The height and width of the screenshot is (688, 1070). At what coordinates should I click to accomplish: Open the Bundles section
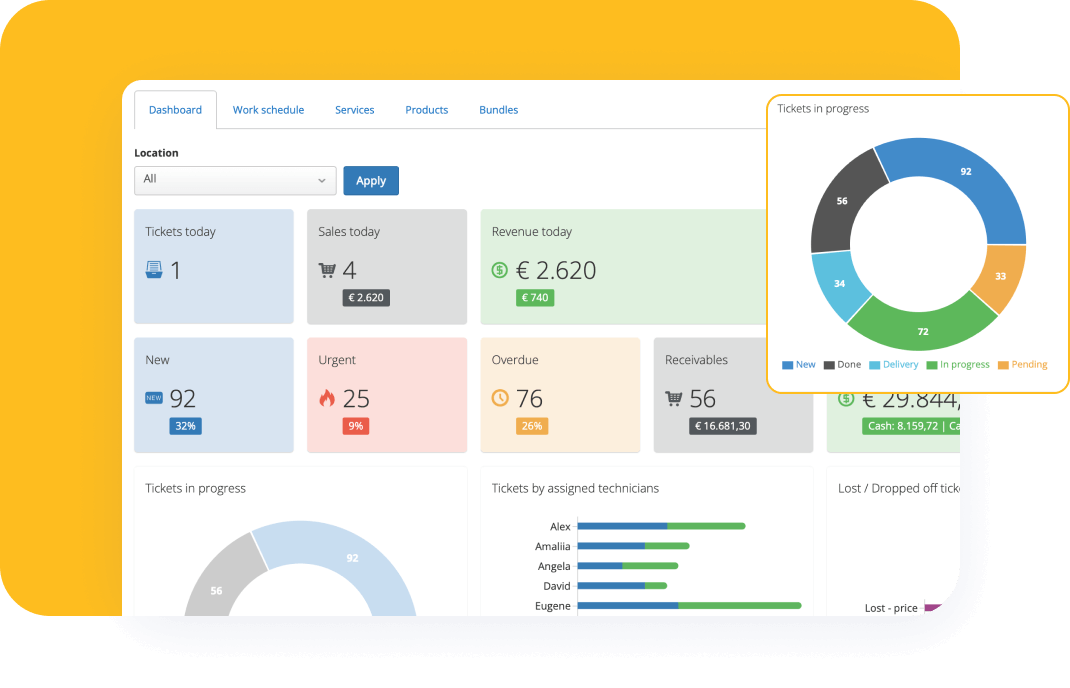point(498,109)
